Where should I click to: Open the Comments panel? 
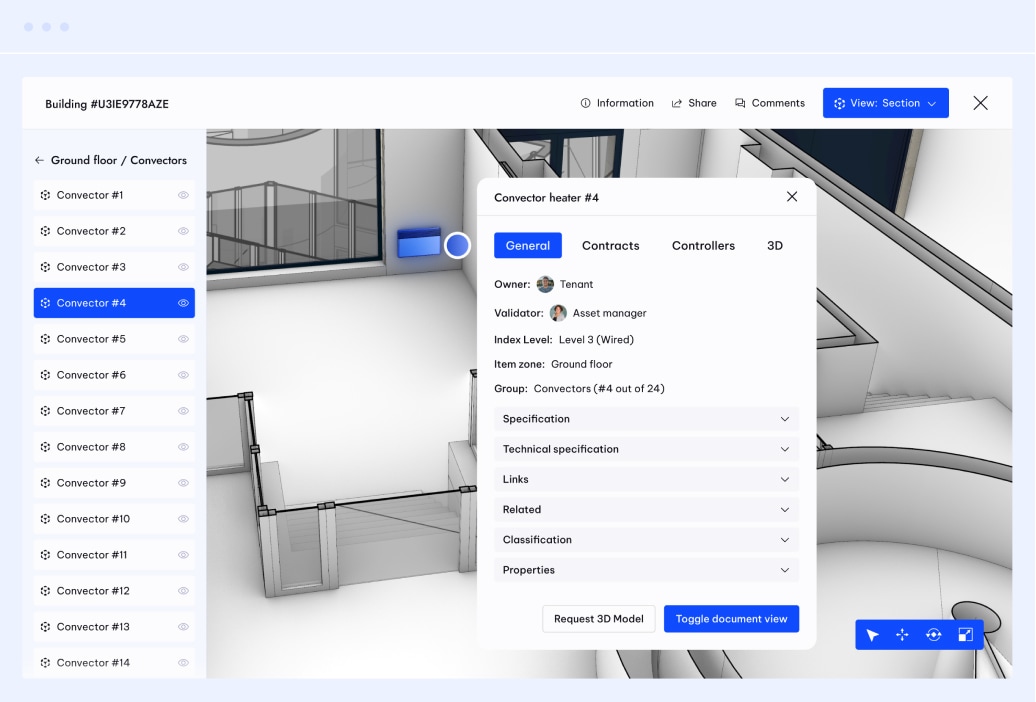(770, 103)
